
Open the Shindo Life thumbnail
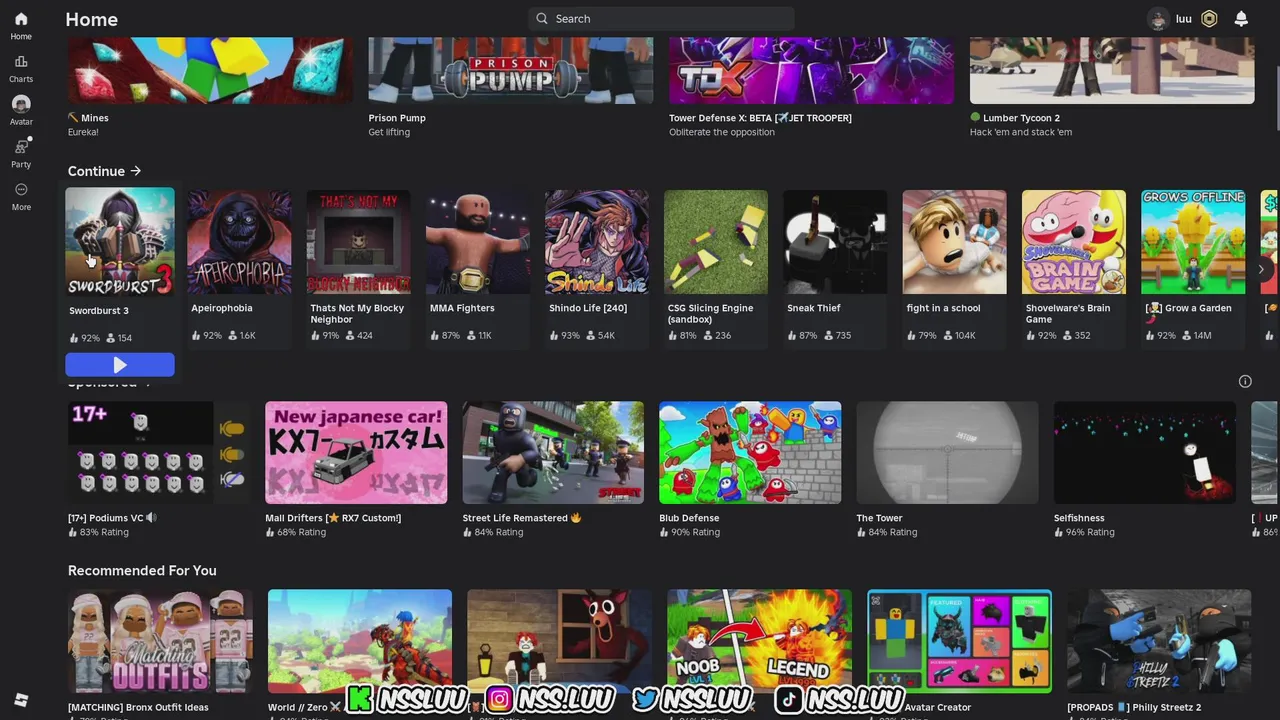(x=597, y=242)
